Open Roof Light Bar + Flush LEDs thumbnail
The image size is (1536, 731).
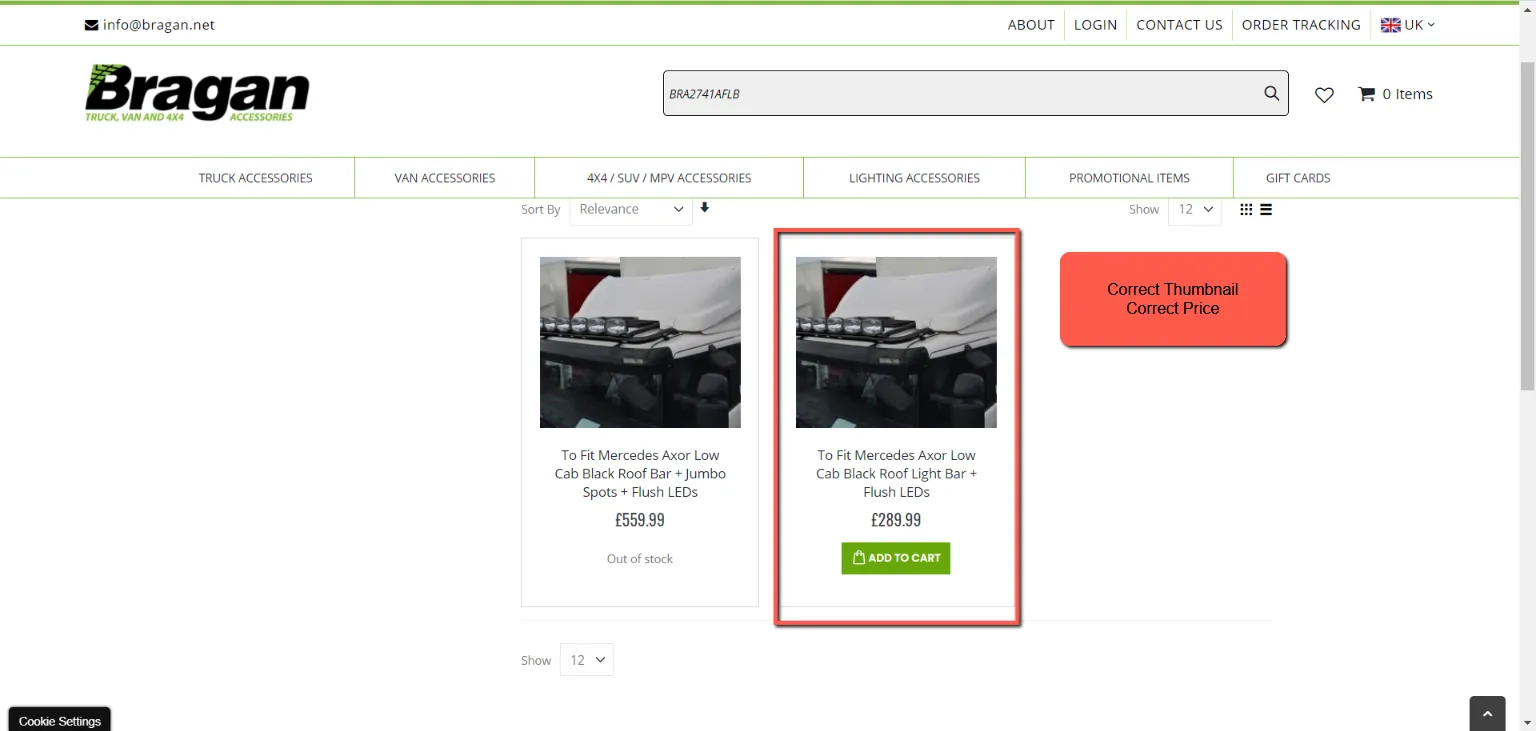tap(896, 342)
